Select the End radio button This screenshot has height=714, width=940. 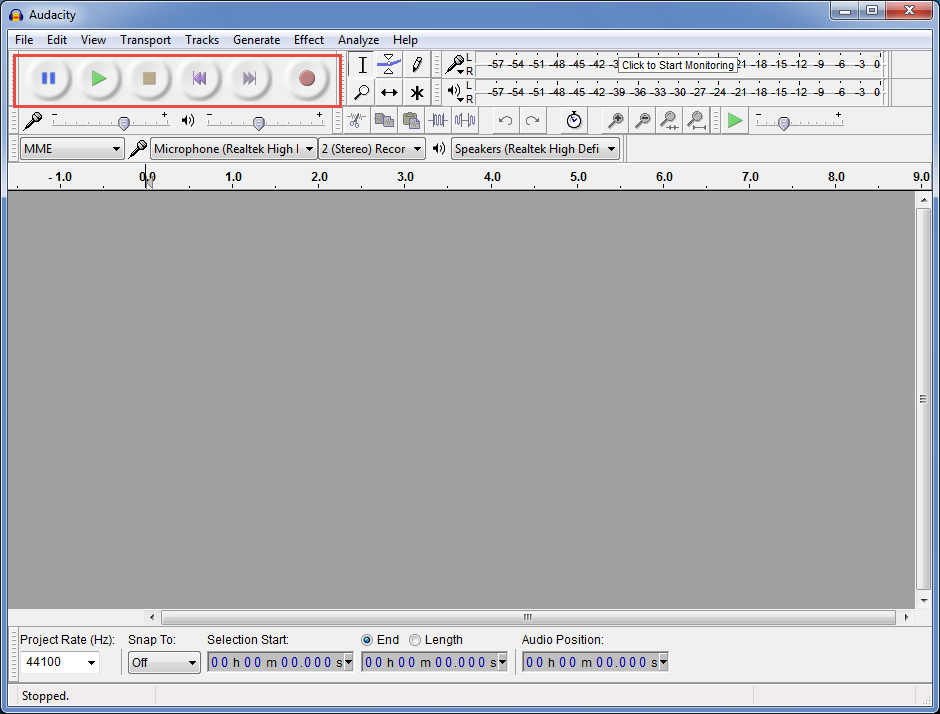coord(367,640)
